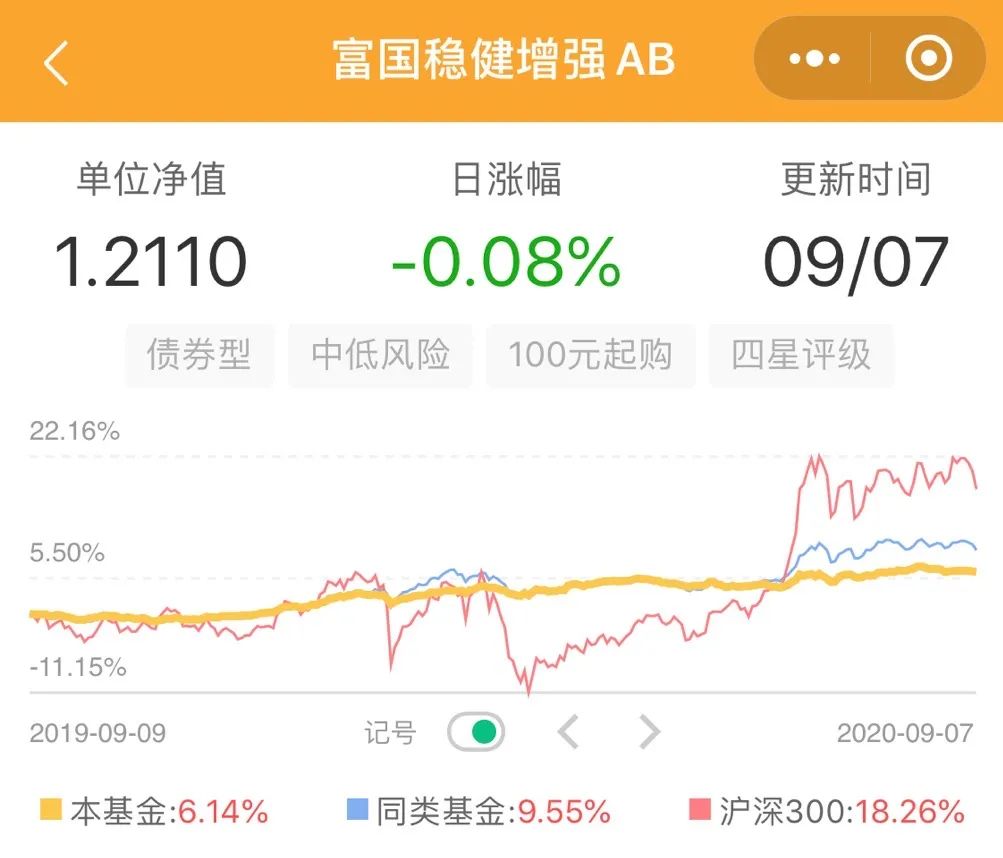Toggle the 记号 marker switch
The height and width of the screenshot is (858, 1003).
(x=476, y=731)
